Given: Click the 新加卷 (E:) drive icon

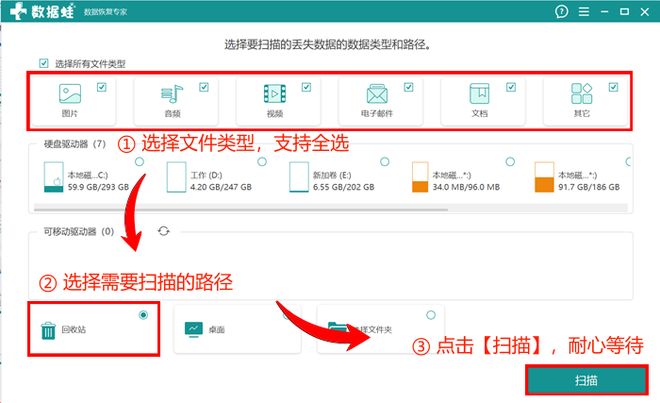Looking at the screenshot, I should (299, 177).
